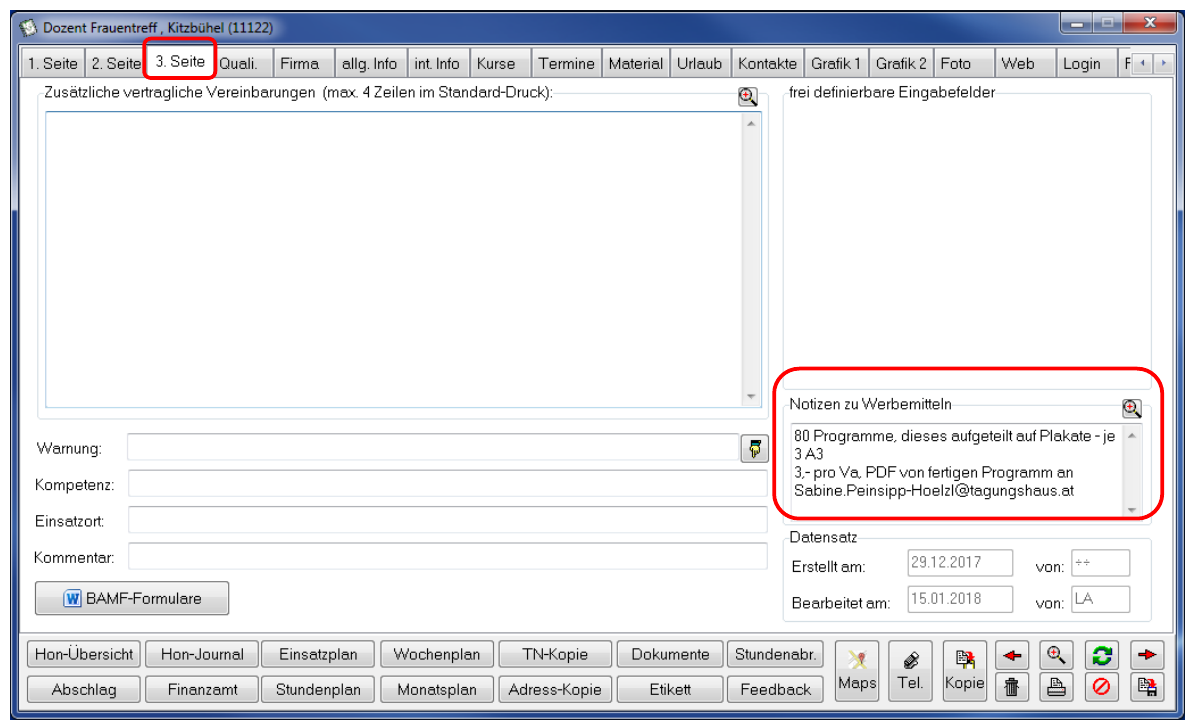Refresh data with the green arrows icon
Image resolution: width=1194 pixels, height=728 pixels.
1101,655
